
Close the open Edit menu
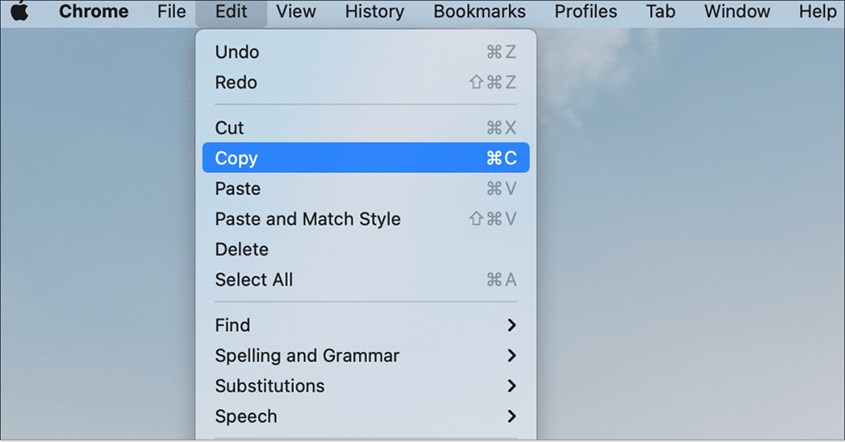click(231, 12)
